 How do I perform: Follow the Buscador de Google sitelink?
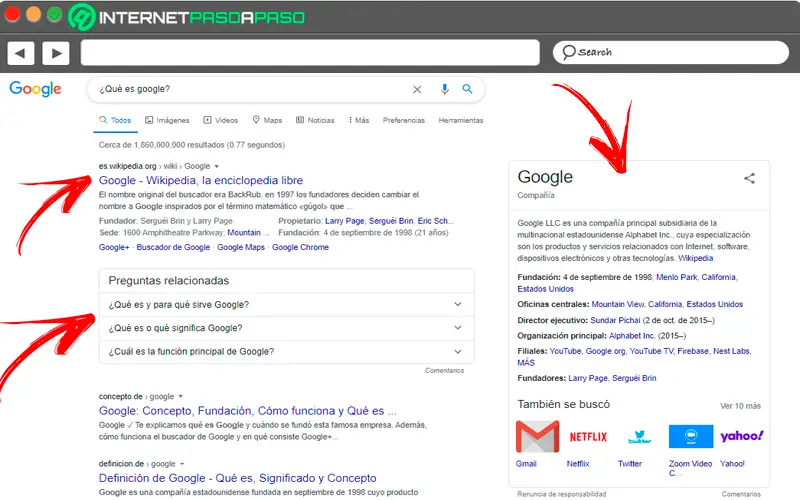(x=173, y=247)
